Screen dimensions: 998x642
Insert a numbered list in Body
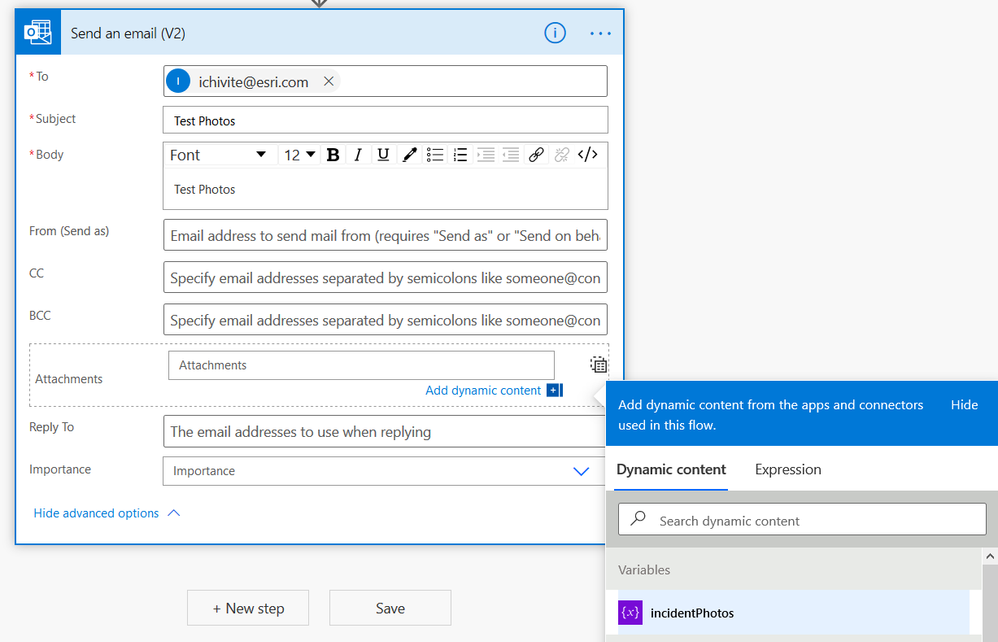pyautogui.click(x=460, y=155)
